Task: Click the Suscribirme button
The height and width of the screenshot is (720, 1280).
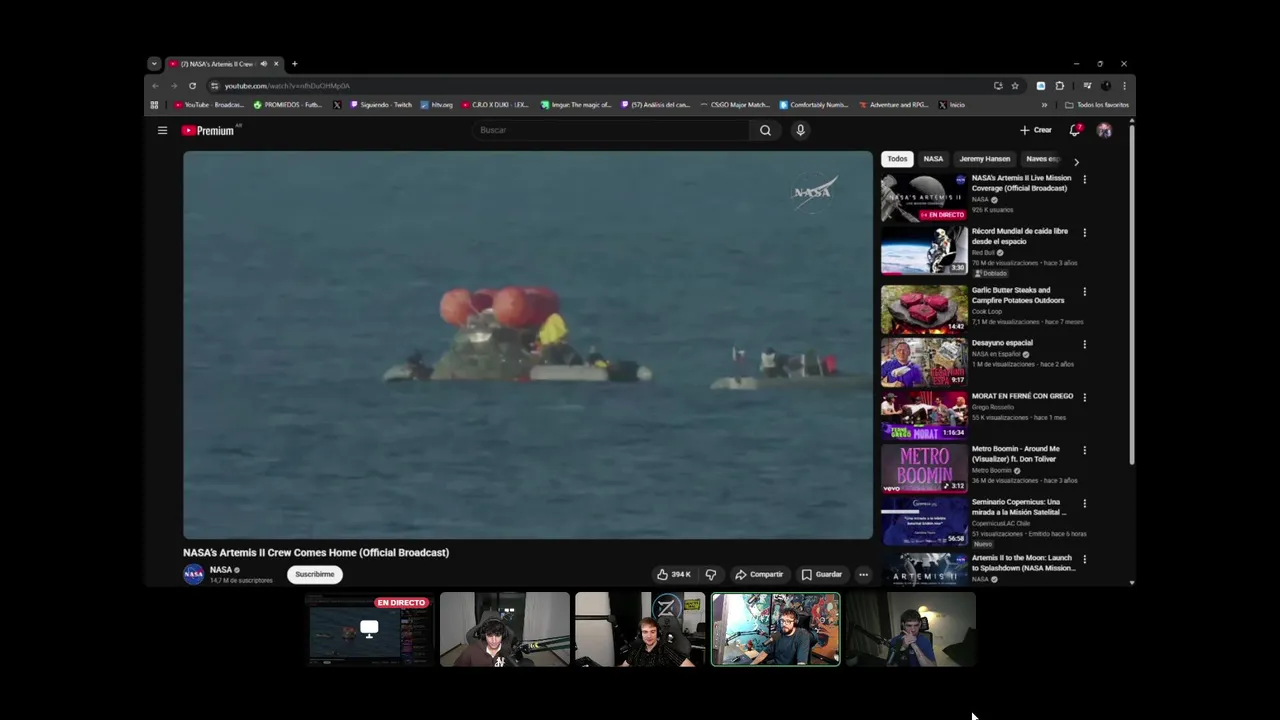Action: (315, 574)
